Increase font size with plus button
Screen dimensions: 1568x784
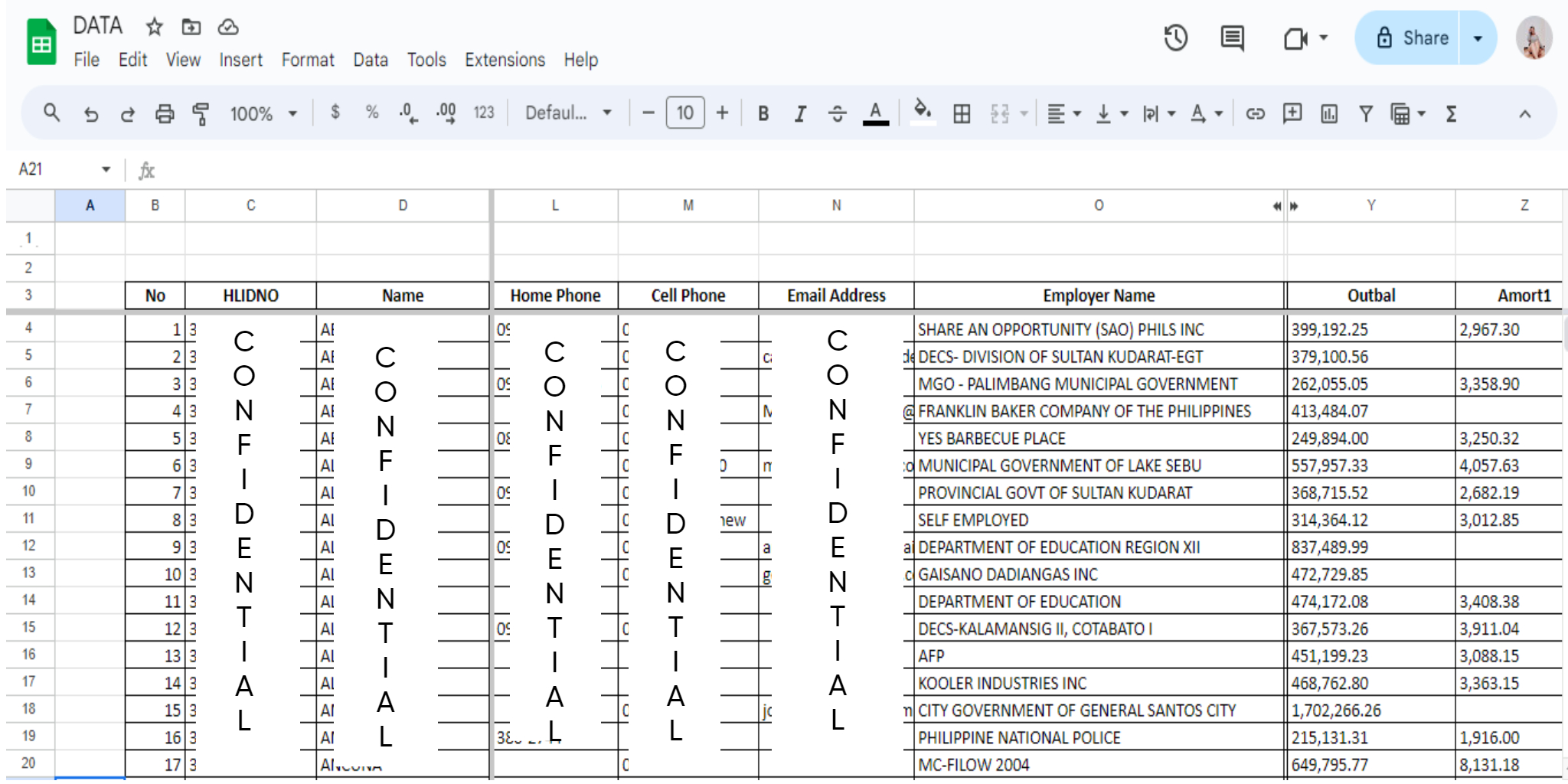coord(722,113)
